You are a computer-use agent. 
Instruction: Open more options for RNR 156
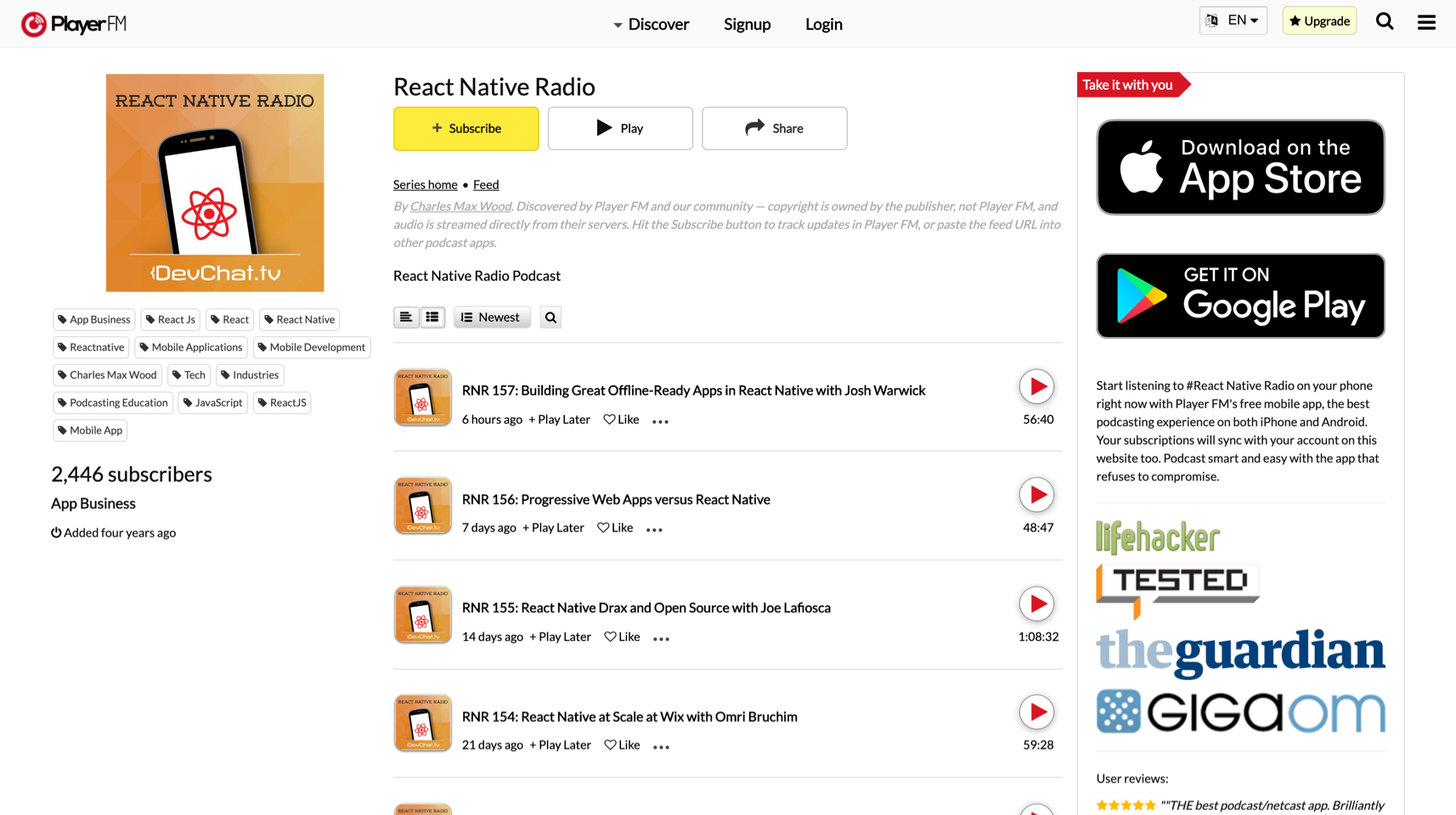[654, 529]
